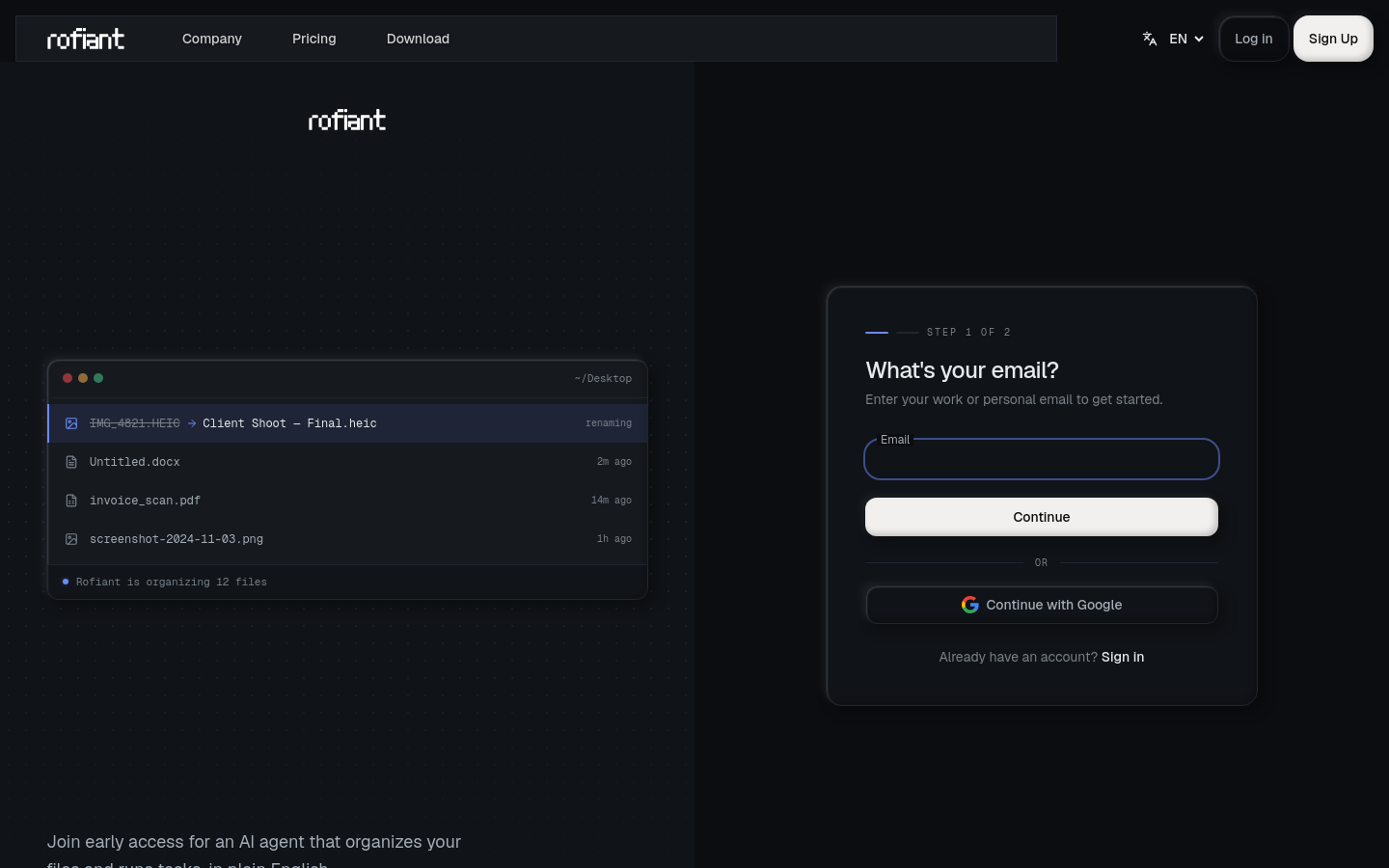Click the 'What's your email?' heading

962,370
